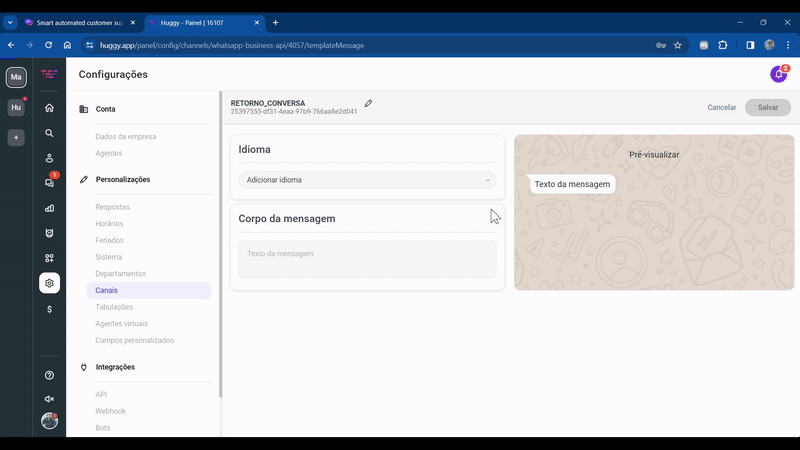Image resolution: width=800 pixels, height=450 pixels.
Task: Open the purple m extension icon in toolbar
Action: pos(704,45)
